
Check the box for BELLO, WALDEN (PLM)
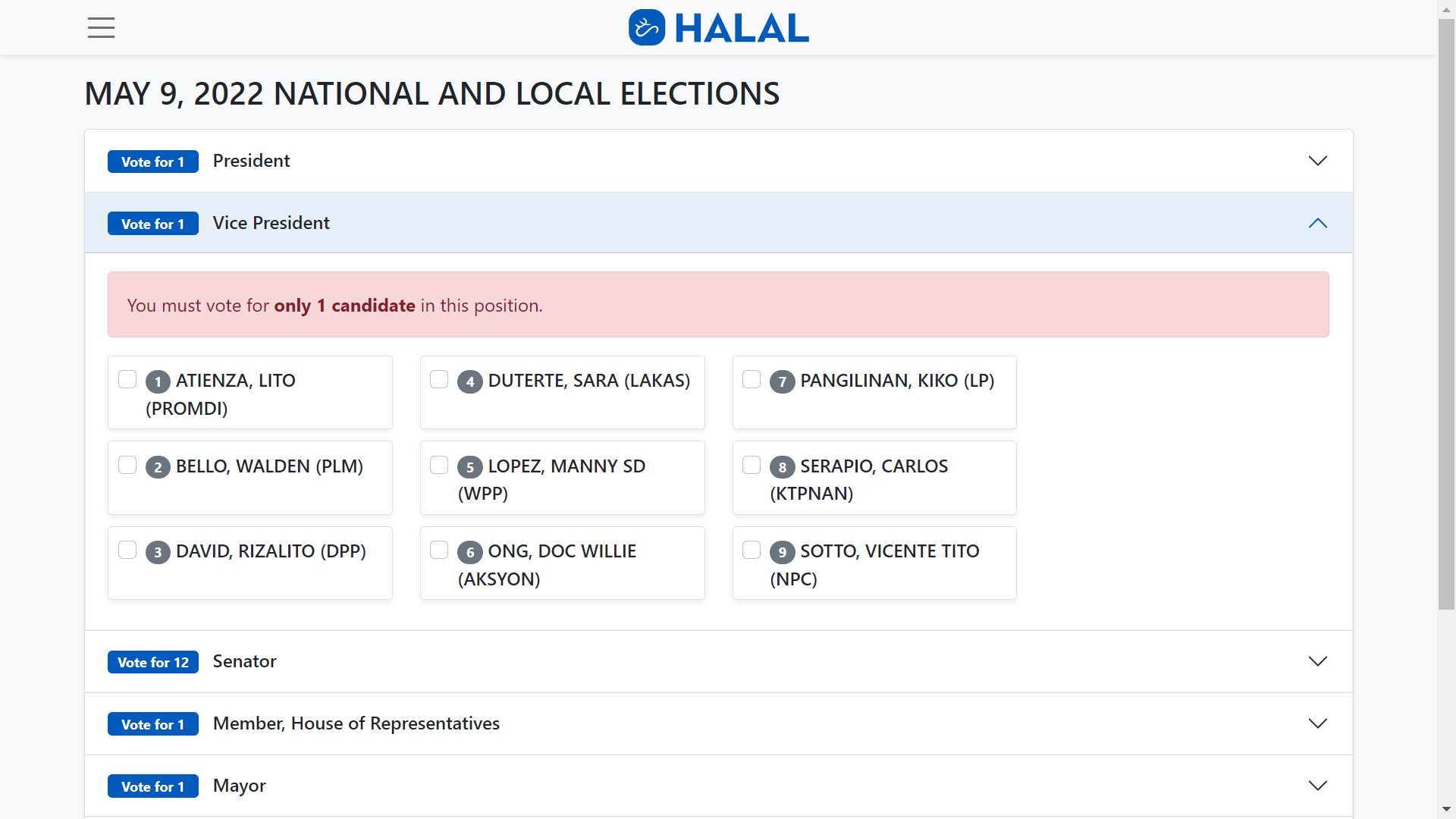point(127,466)
